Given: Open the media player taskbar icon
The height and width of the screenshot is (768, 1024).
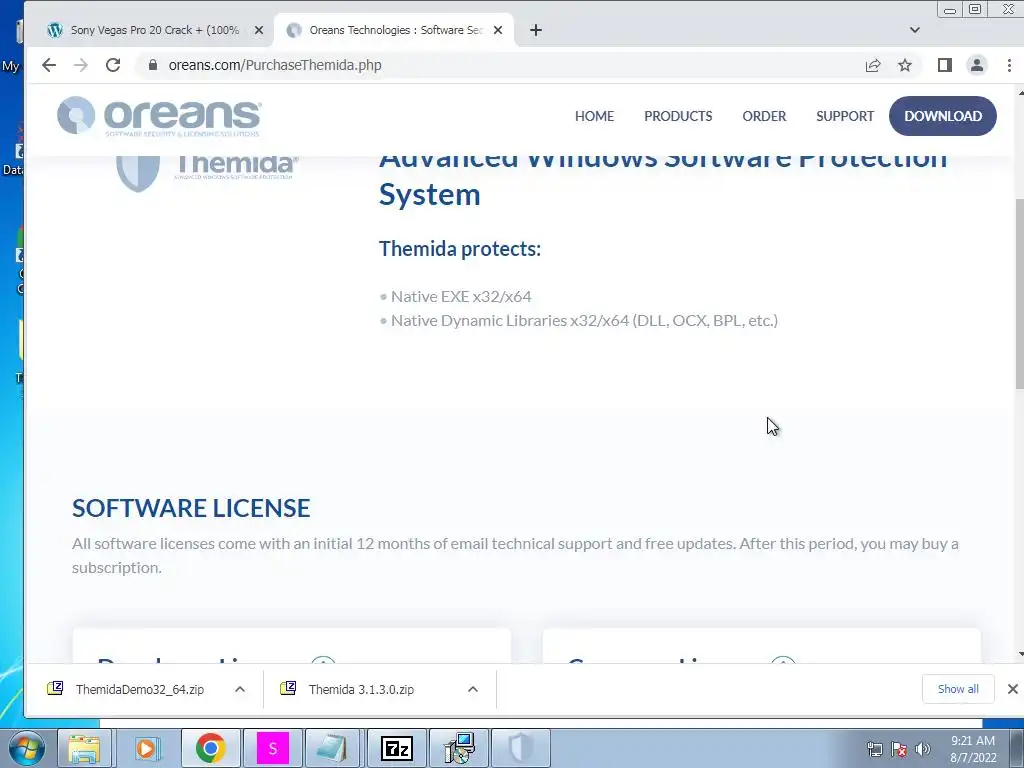Looking at the screenshot, I should coord(147,748).
